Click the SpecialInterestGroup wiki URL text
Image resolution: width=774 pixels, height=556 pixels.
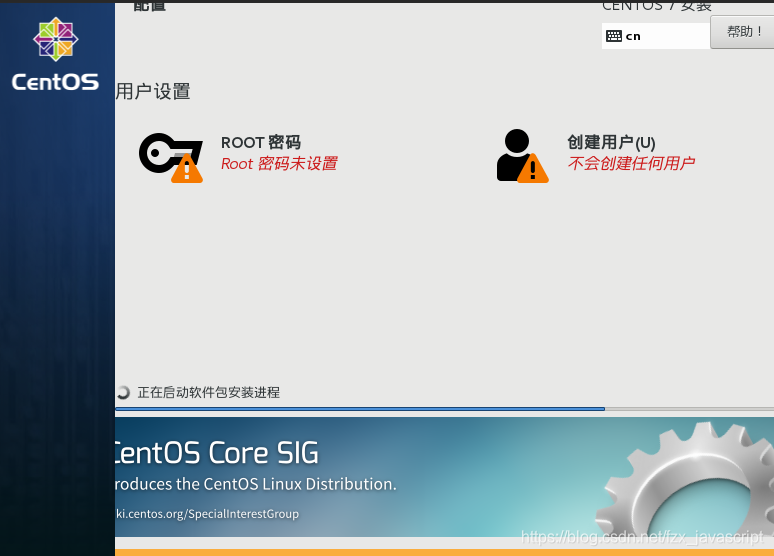click(x=207, y=514)
